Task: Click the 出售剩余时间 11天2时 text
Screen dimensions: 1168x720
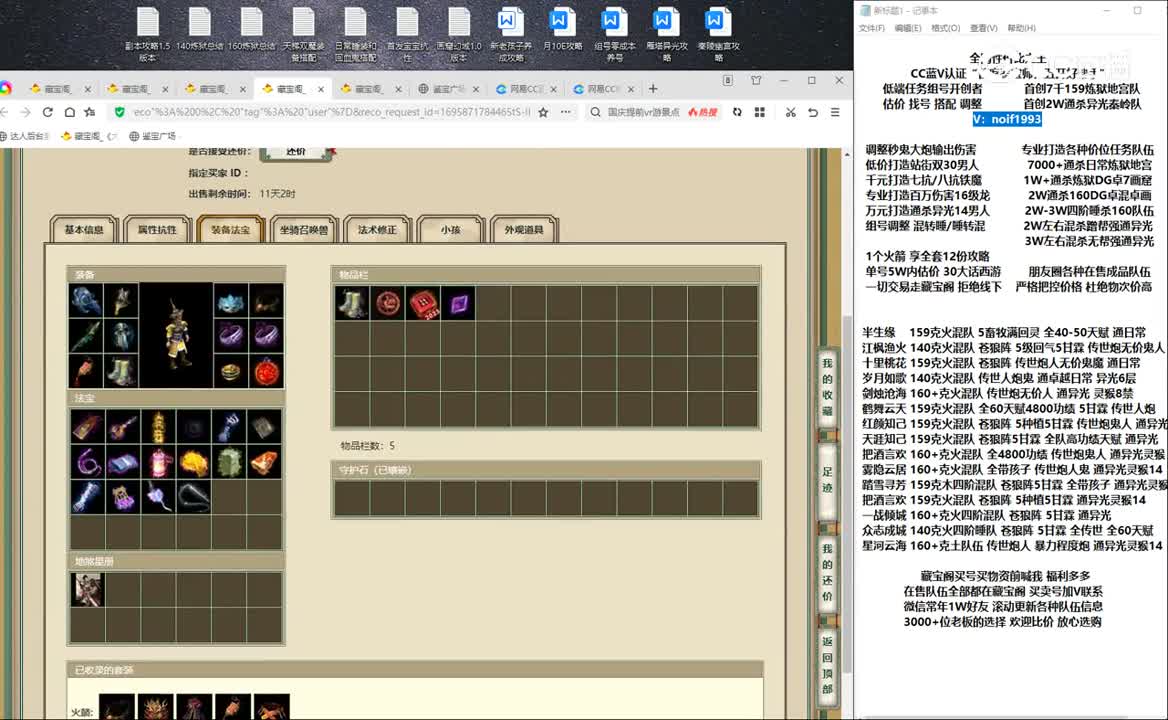Action: 242,194
